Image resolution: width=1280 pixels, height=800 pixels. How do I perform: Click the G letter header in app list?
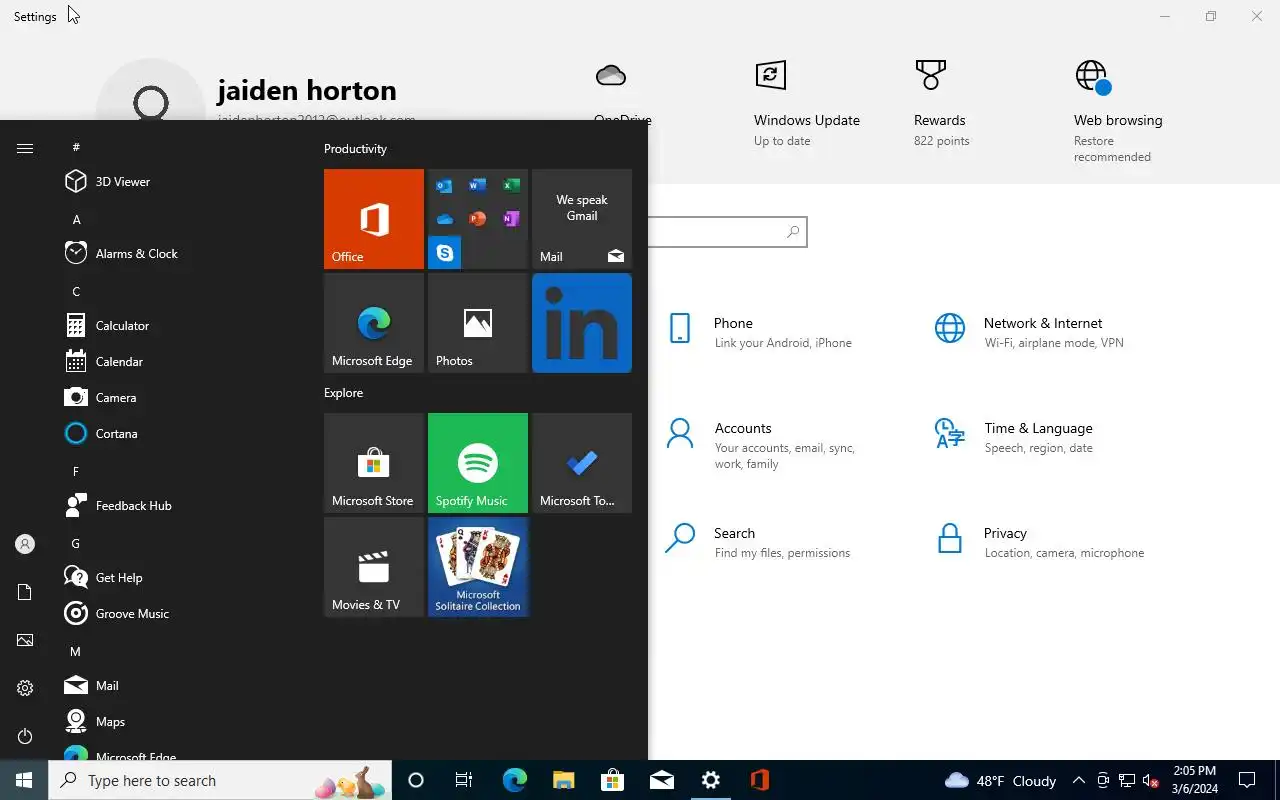76,543
